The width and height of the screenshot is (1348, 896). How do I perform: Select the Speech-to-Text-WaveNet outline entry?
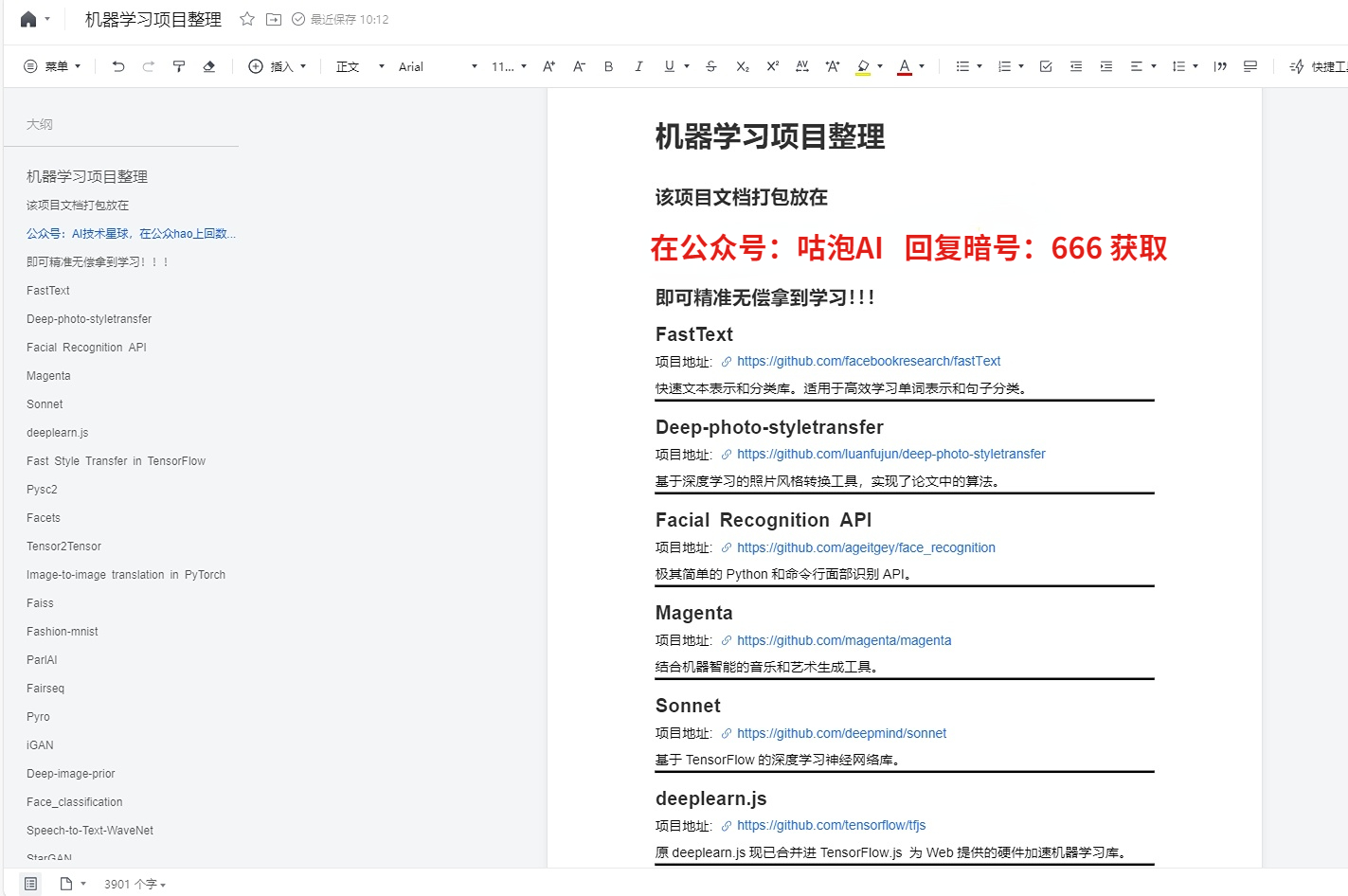(x=90, y=831)
